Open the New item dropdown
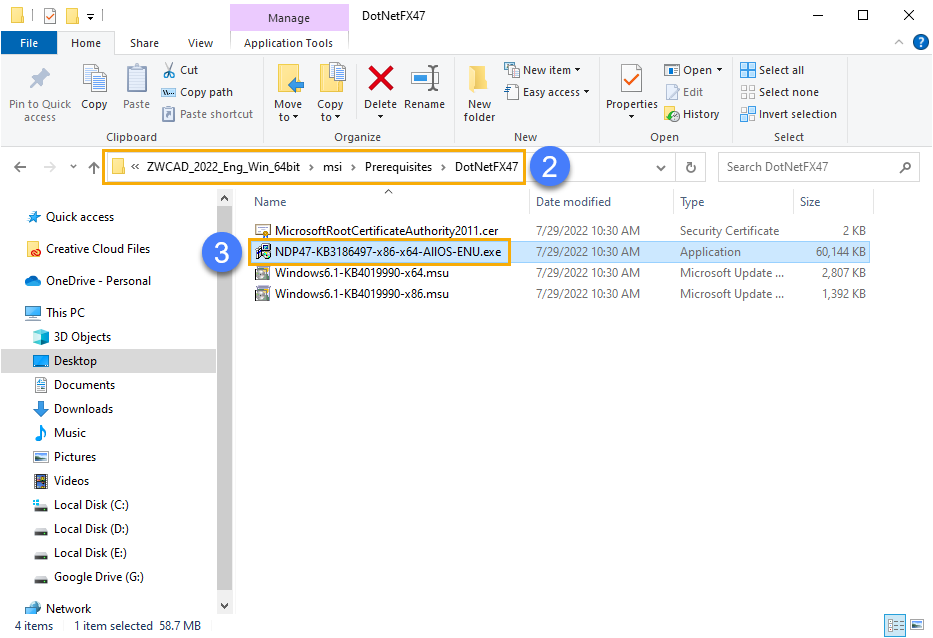 (x=542, y=70)
